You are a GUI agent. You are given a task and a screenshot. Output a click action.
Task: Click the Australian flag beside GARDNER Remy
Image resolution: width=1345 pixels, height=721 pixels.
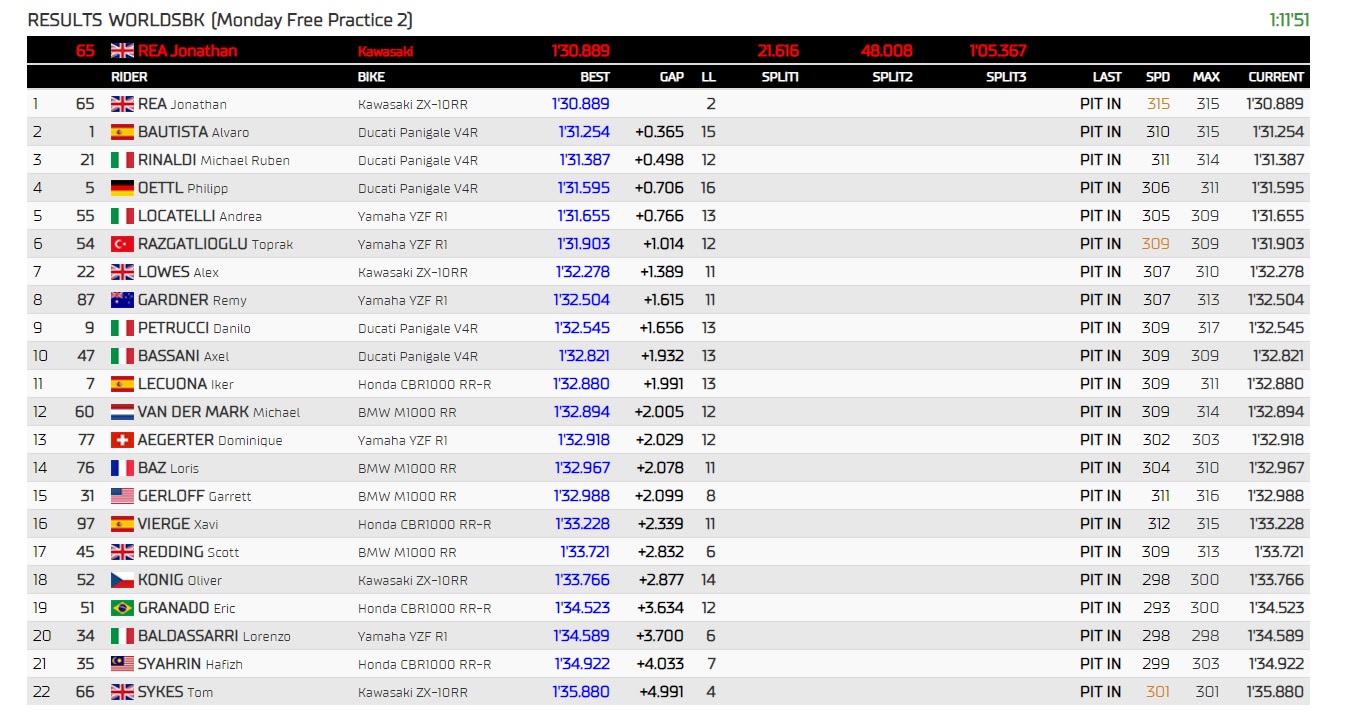[x=122, y=299]
